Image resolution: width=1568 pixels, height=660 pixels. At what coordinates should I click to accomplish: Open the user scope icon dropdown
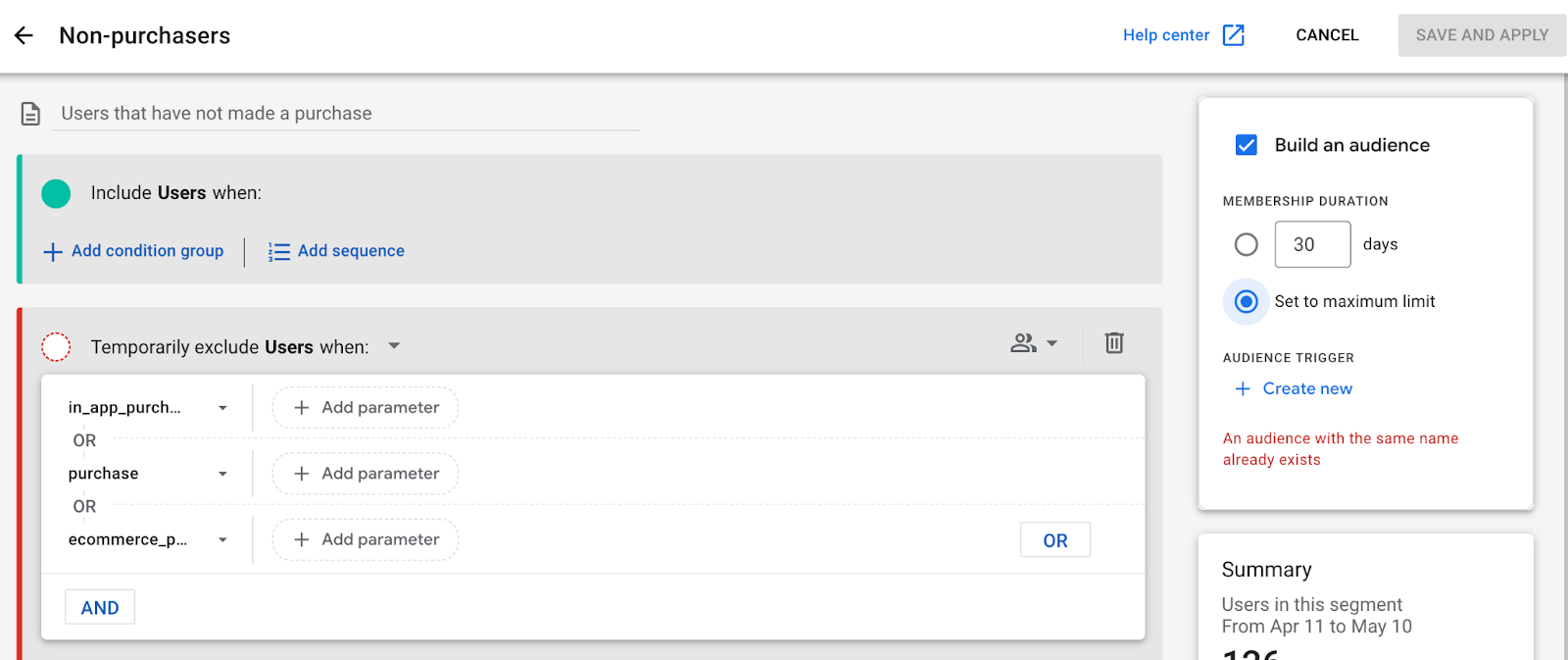pos(1034,343)
